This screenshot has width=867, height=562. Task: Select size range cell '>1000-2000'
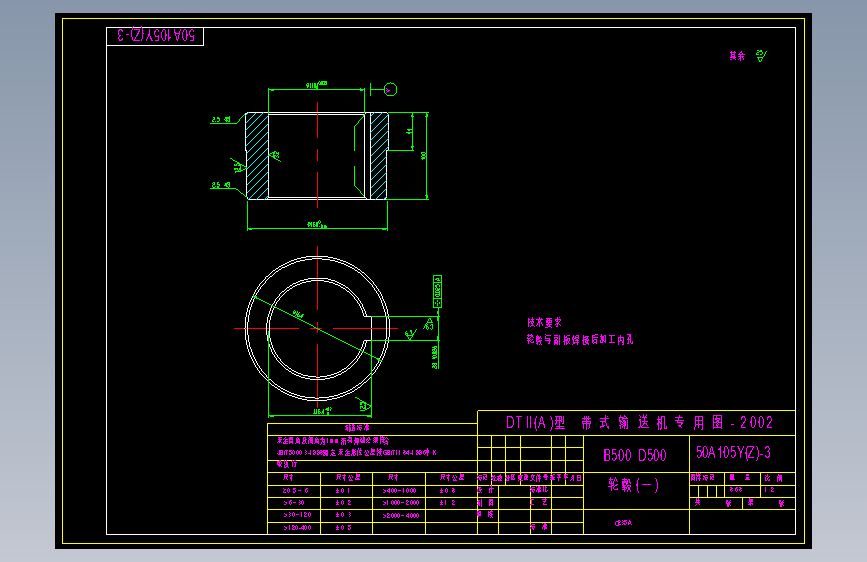tap(401, 503)
